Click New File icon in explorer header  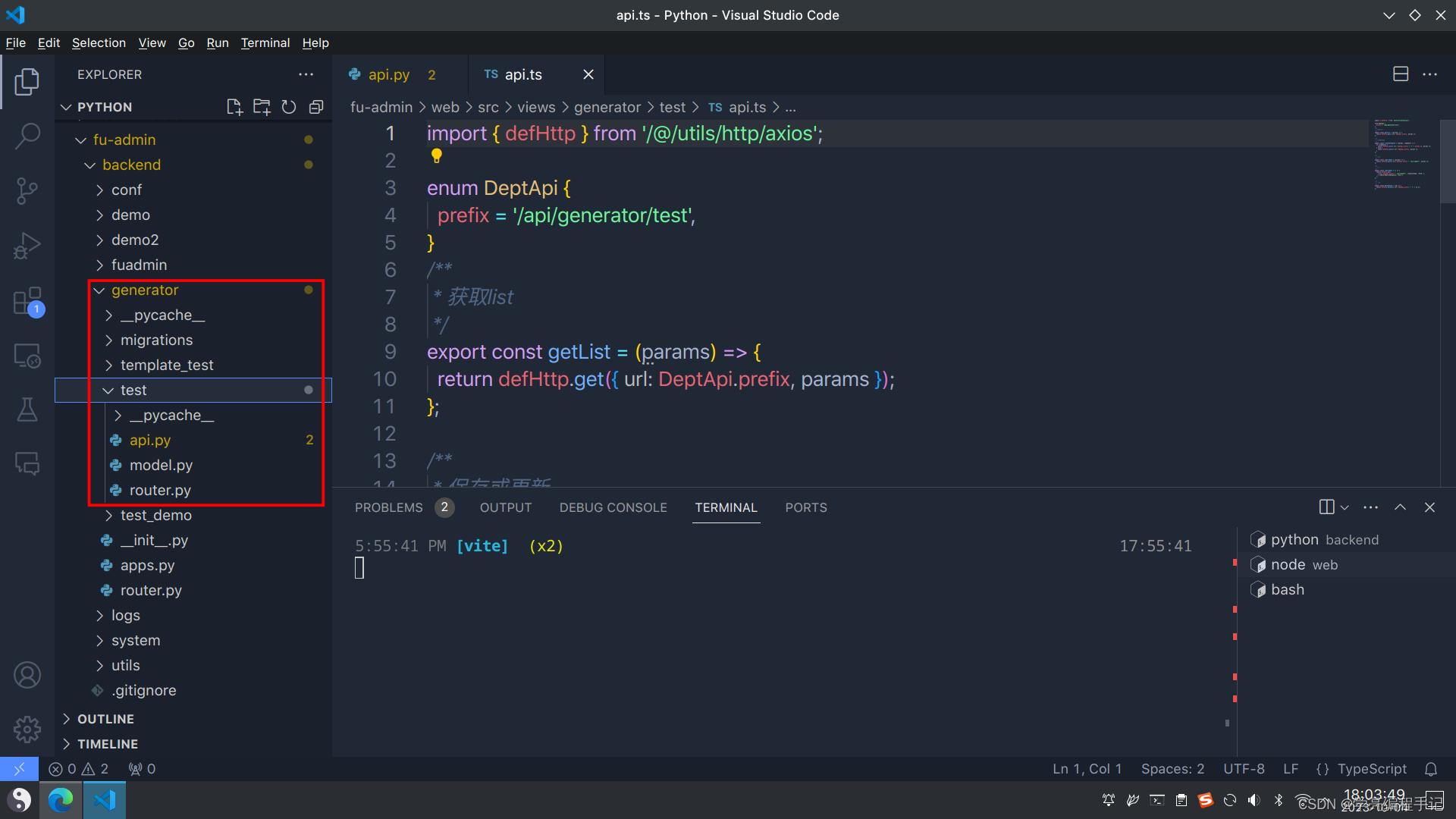[x=234, y=107]
